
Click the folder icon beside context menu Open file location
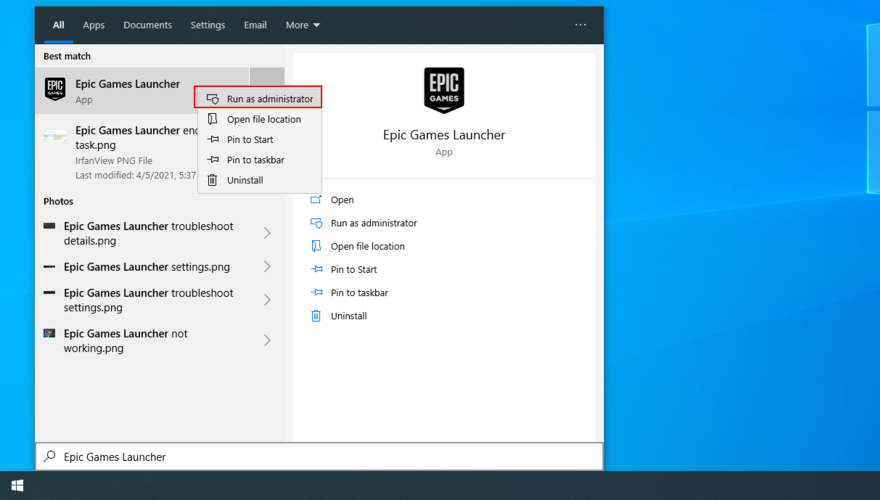[x=213, y=119]
